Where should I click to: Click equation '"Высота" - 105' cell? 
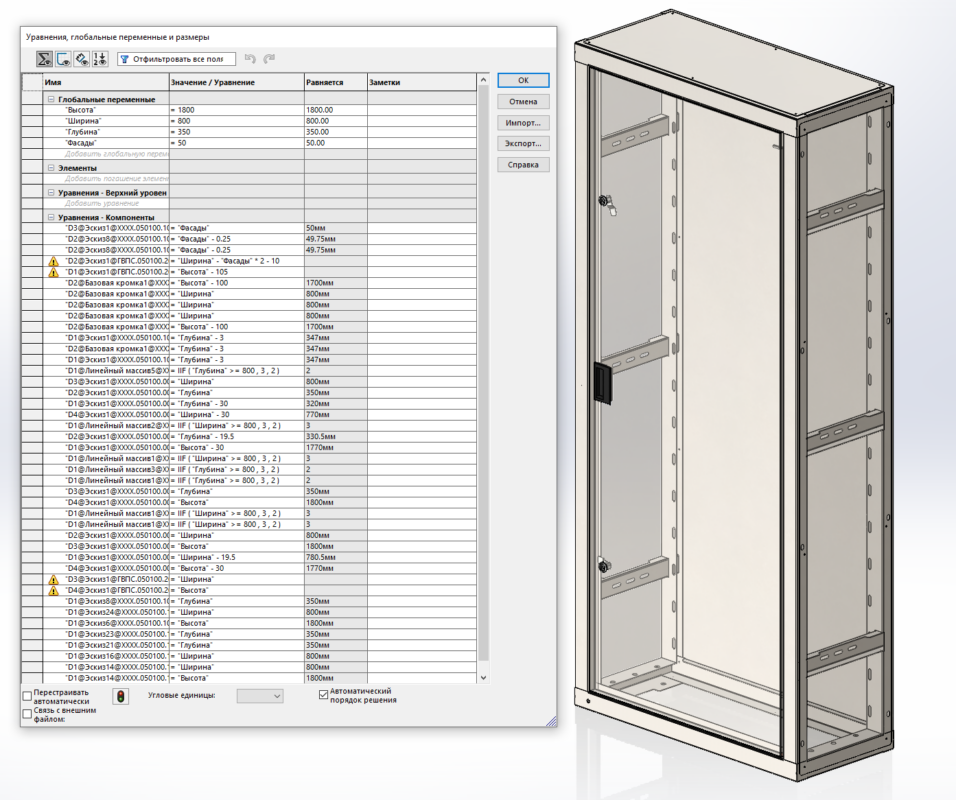tap(237, 272)
